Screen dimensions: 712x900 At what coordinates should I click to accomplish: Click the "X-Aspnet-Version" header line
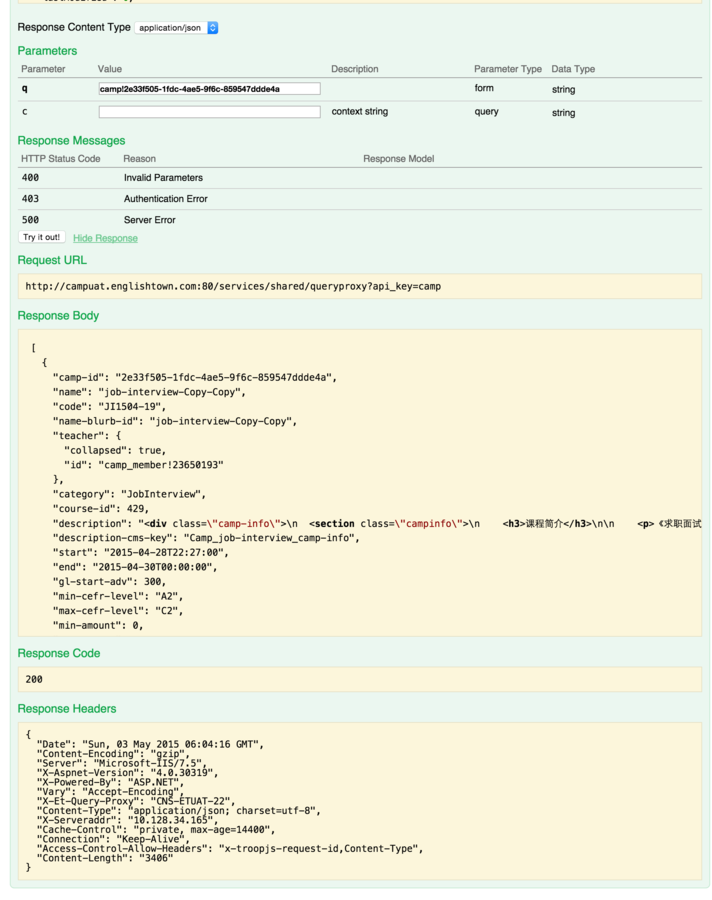click(127, 773)
